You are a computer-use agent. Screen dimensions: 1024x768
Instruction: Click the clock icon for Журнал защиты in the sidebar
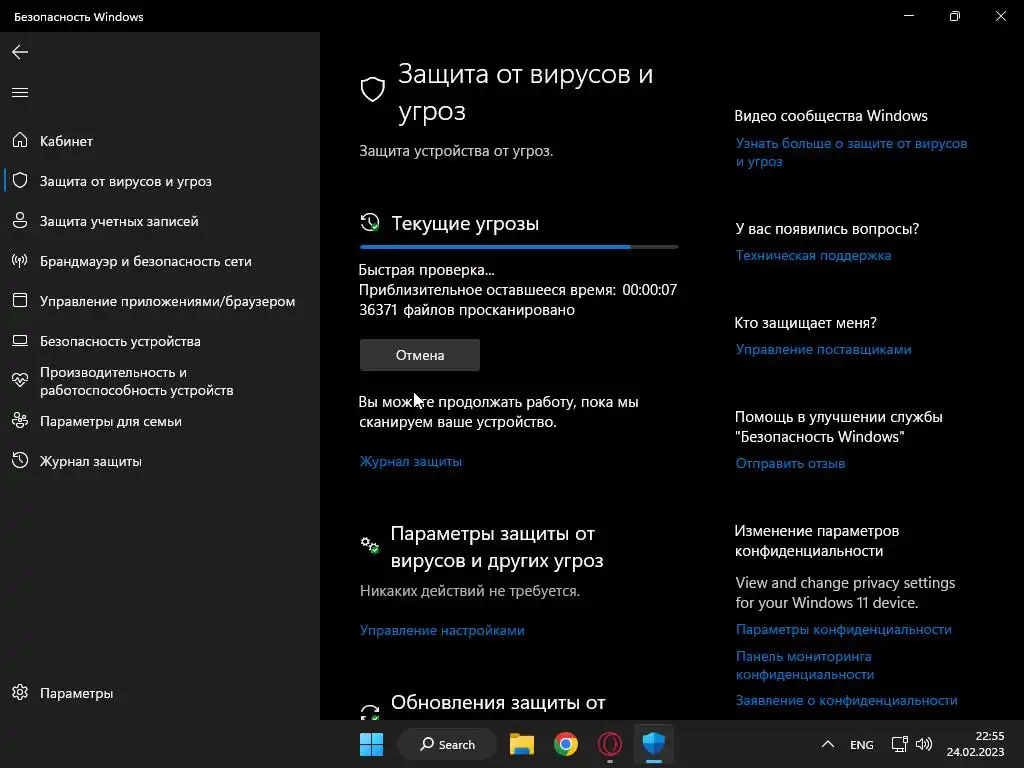[20, 460]
